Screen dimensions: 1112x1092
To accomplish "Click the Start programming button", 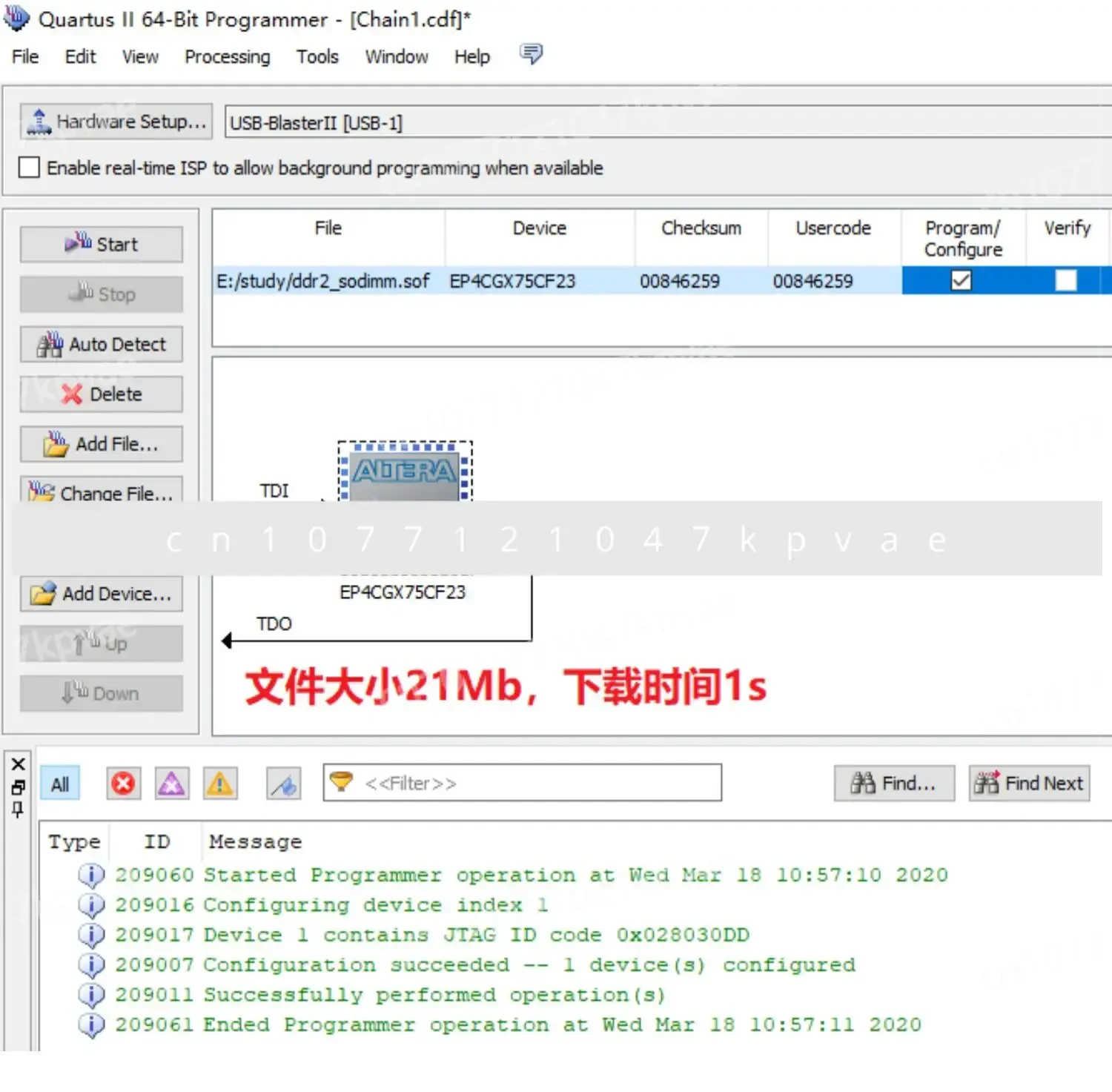I will [x=102, y=244].
